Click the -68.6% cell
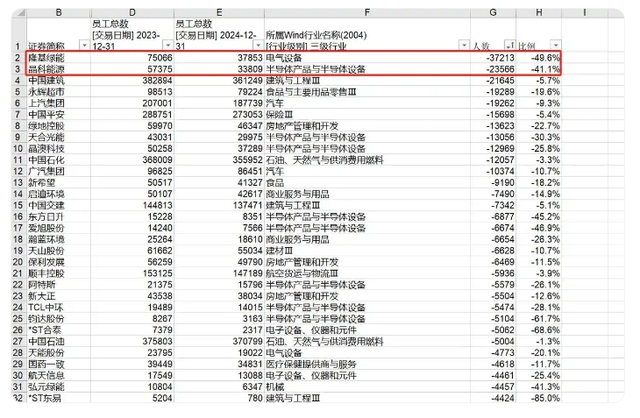Viewport: 640px width, 418px height. (539, 330)
